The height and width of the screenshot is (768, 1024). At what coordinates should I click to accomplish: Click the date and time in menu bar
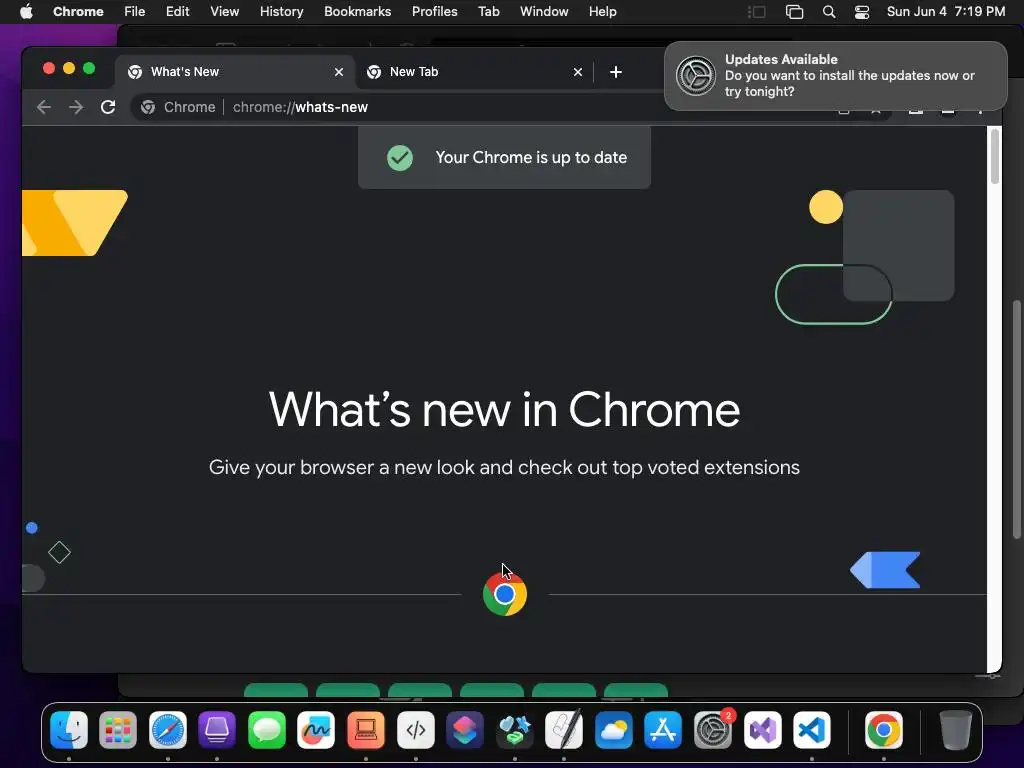tap(946, 11)
